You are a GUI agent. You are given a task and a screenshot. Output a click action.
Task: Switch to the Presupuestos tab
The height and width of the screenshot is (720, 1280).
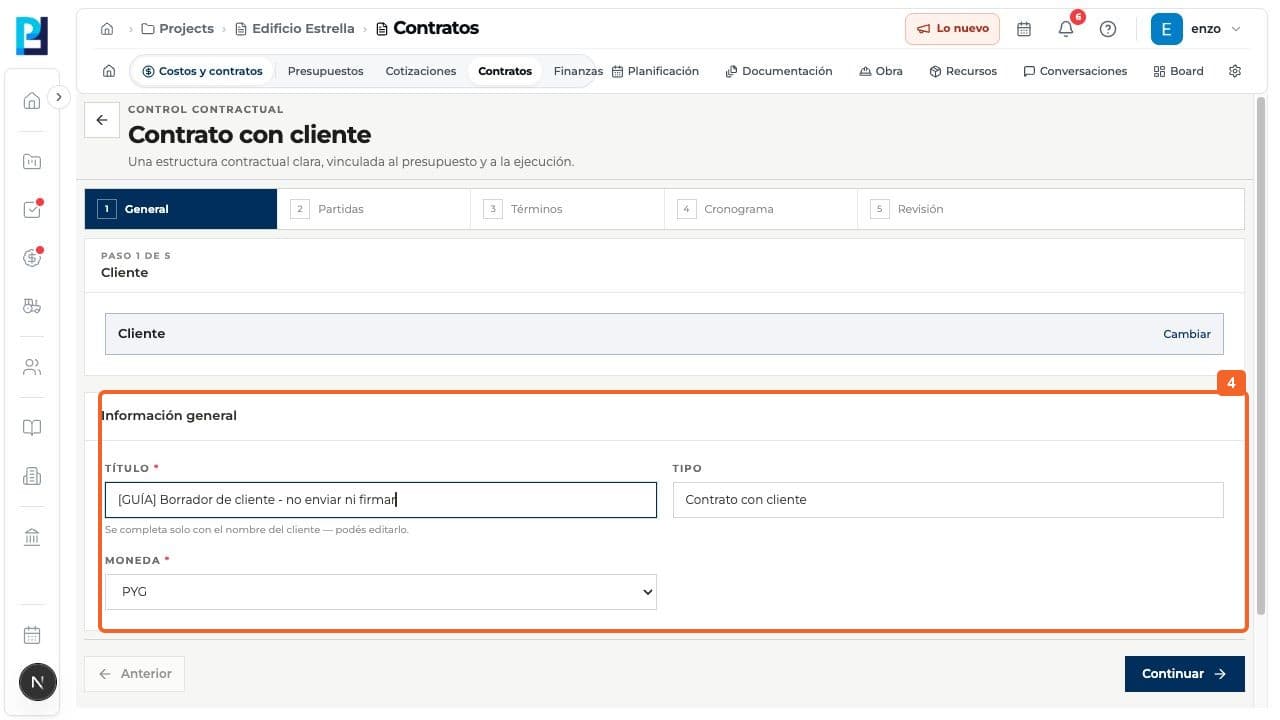click(x=326, y=71)
